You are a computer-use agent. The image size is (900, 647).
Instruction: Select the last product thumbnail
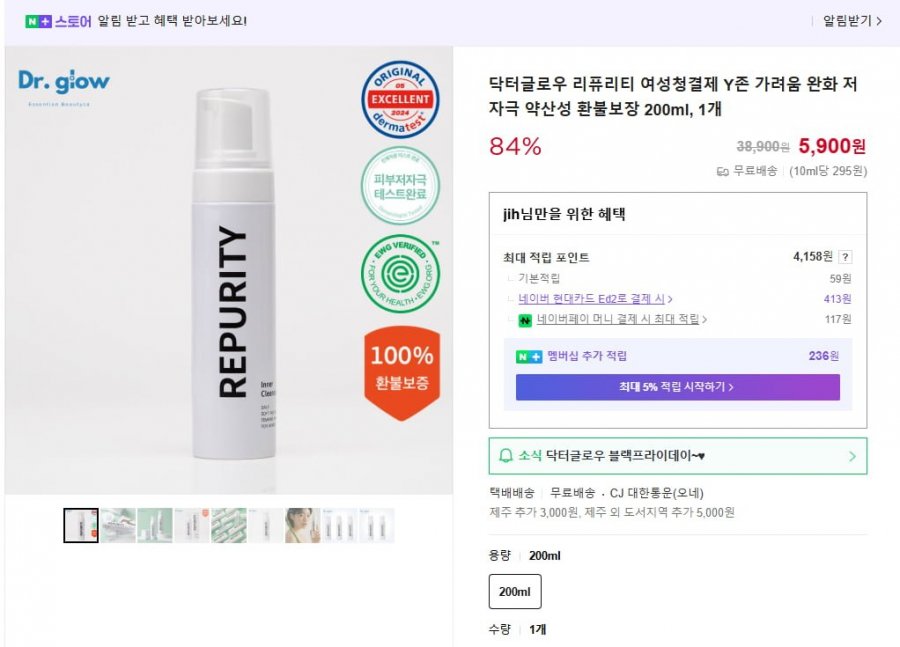point(377,525)
